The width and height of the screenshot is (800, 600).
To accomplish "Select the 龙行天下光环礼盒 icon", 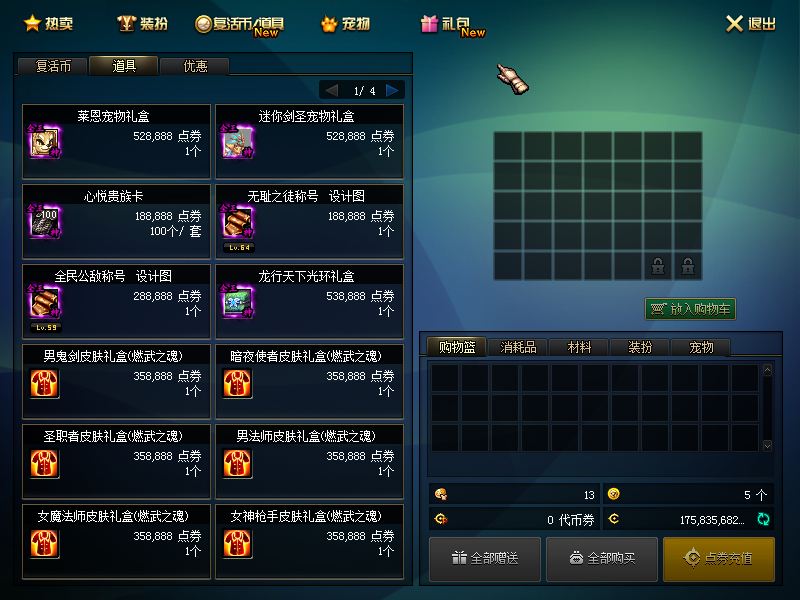I will (237, 302).
